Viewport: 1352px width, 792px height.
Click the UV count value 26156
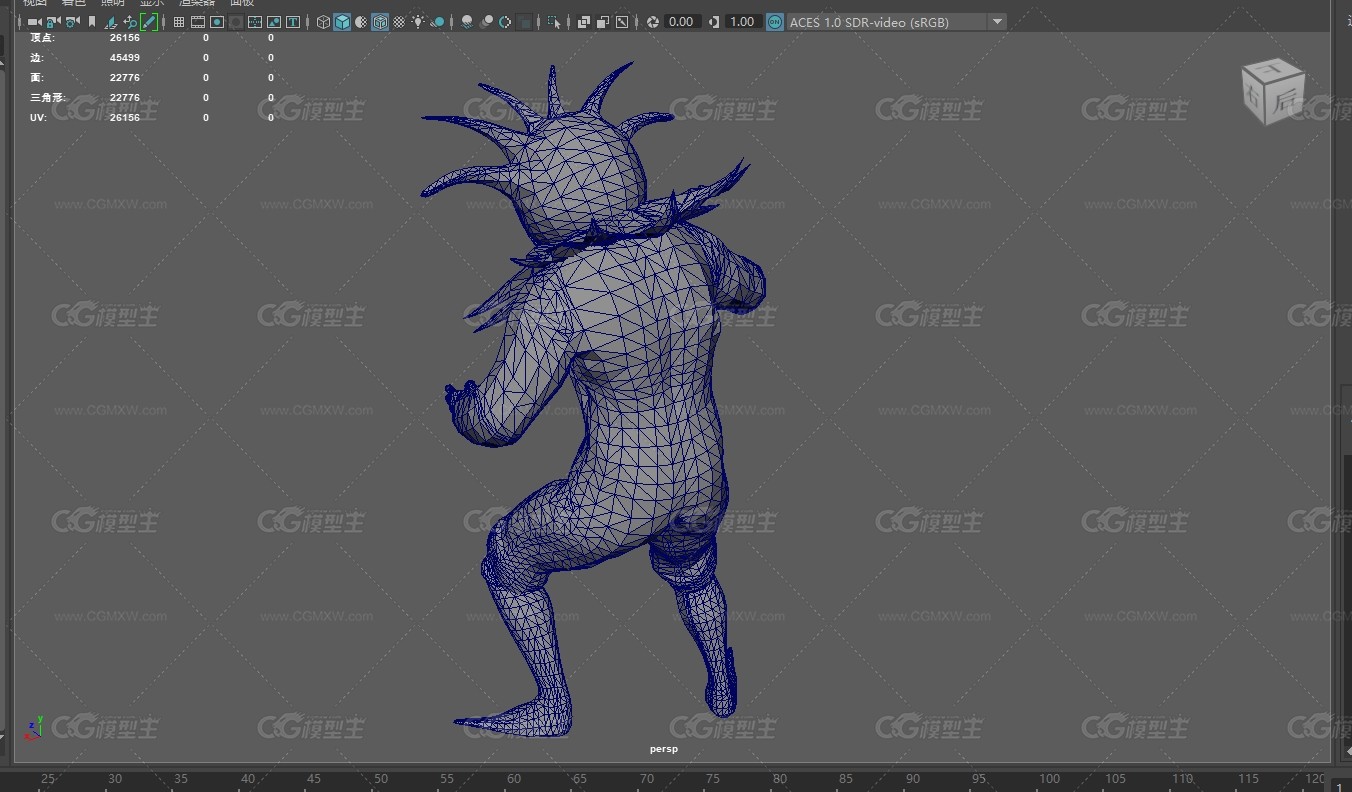point(125,118)
